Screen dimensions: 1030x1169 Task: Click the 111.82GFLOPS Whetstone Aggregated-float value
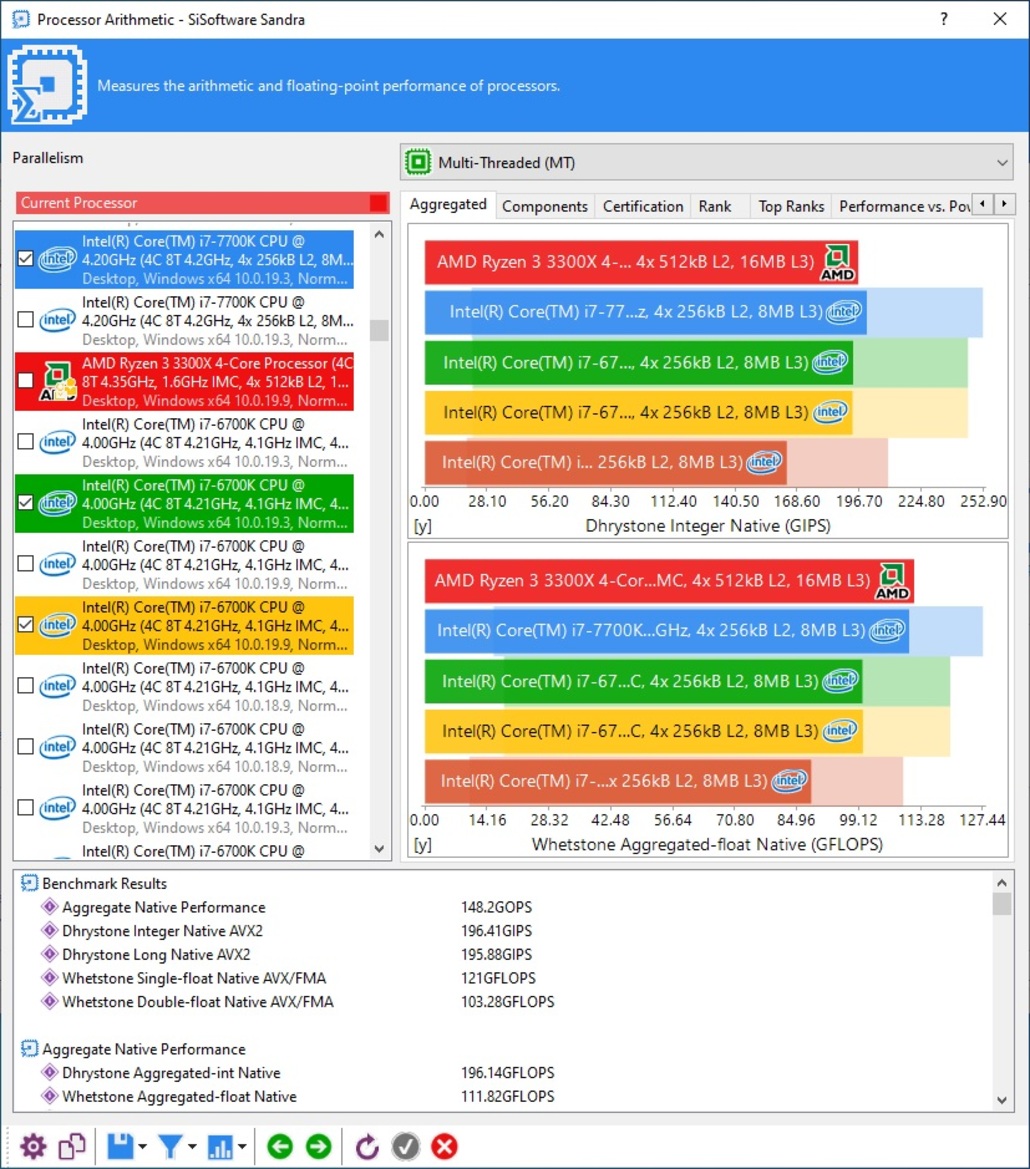click(x=508, y=1096)
